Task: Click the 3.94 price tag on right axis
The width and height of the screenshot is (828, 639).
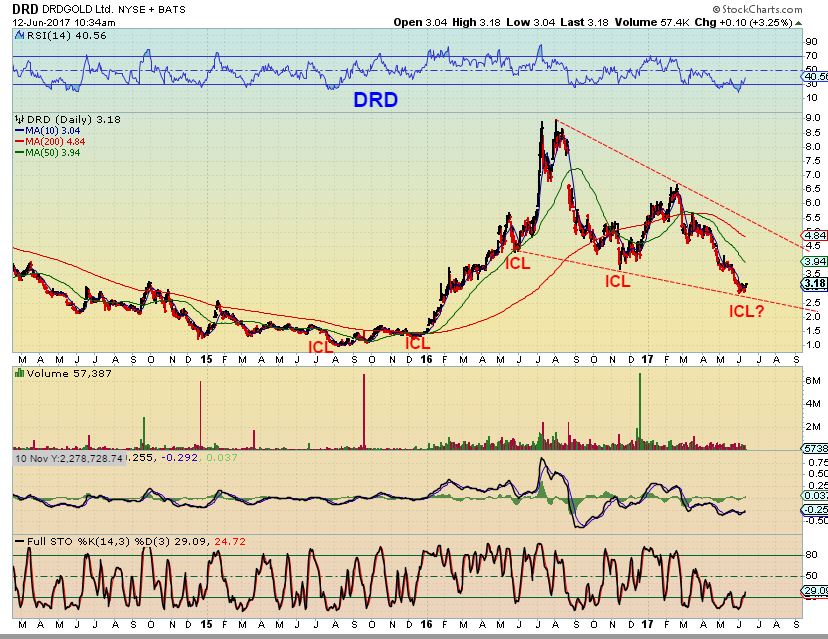Action: point(815,261)
